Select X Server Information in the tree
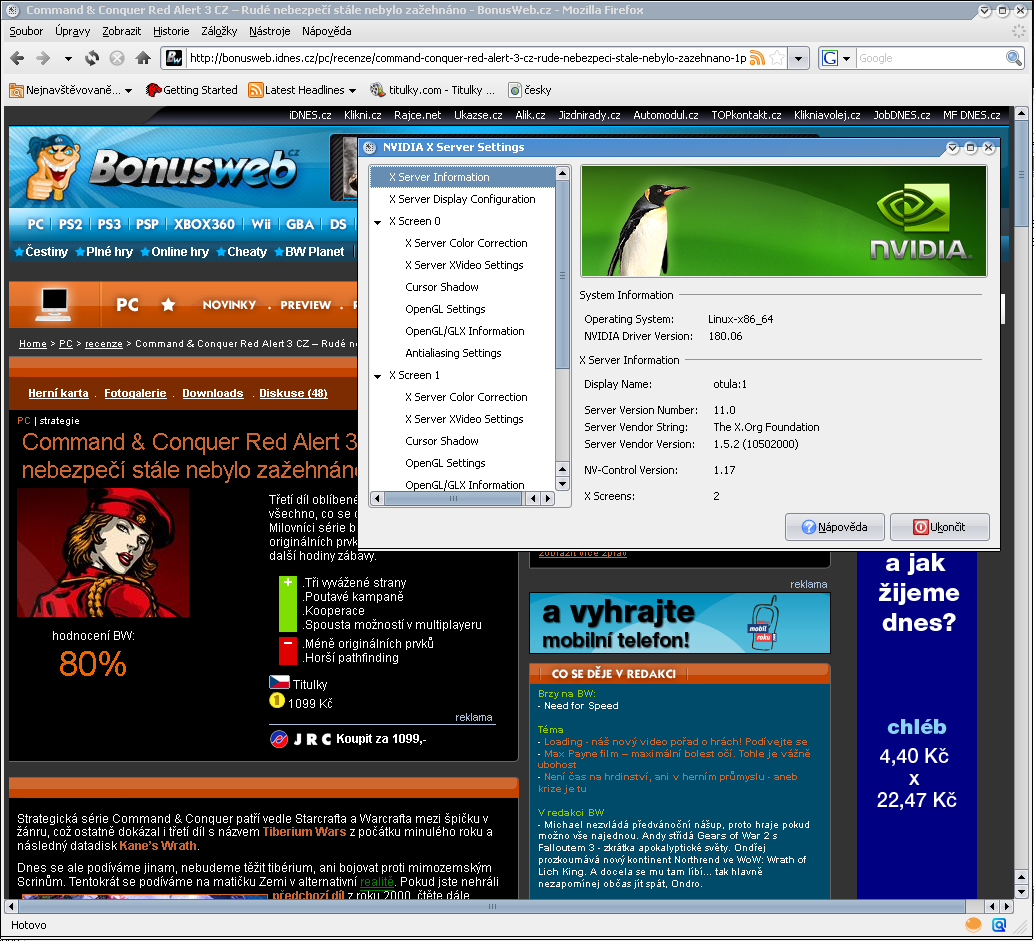1034x941 pixels. click(x=462, y=177)
